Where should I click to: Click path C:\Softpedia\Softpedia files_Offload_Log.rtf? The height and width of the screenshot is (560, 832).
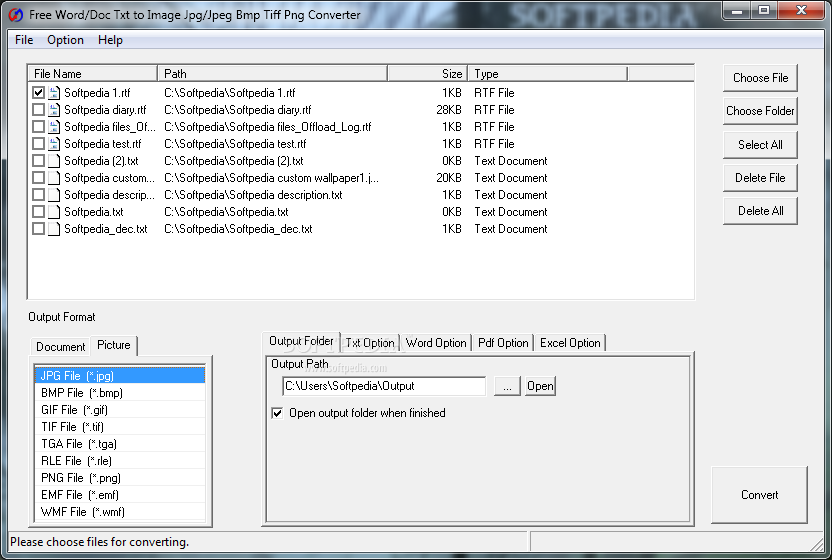268,127
